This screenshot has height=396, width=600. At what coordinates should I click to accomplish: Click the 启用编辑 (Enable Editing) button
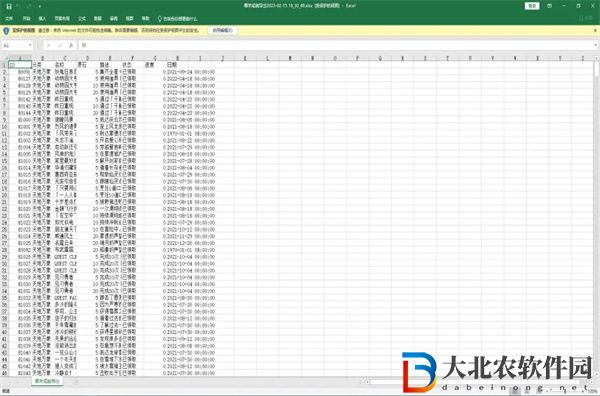coord(223,30)
